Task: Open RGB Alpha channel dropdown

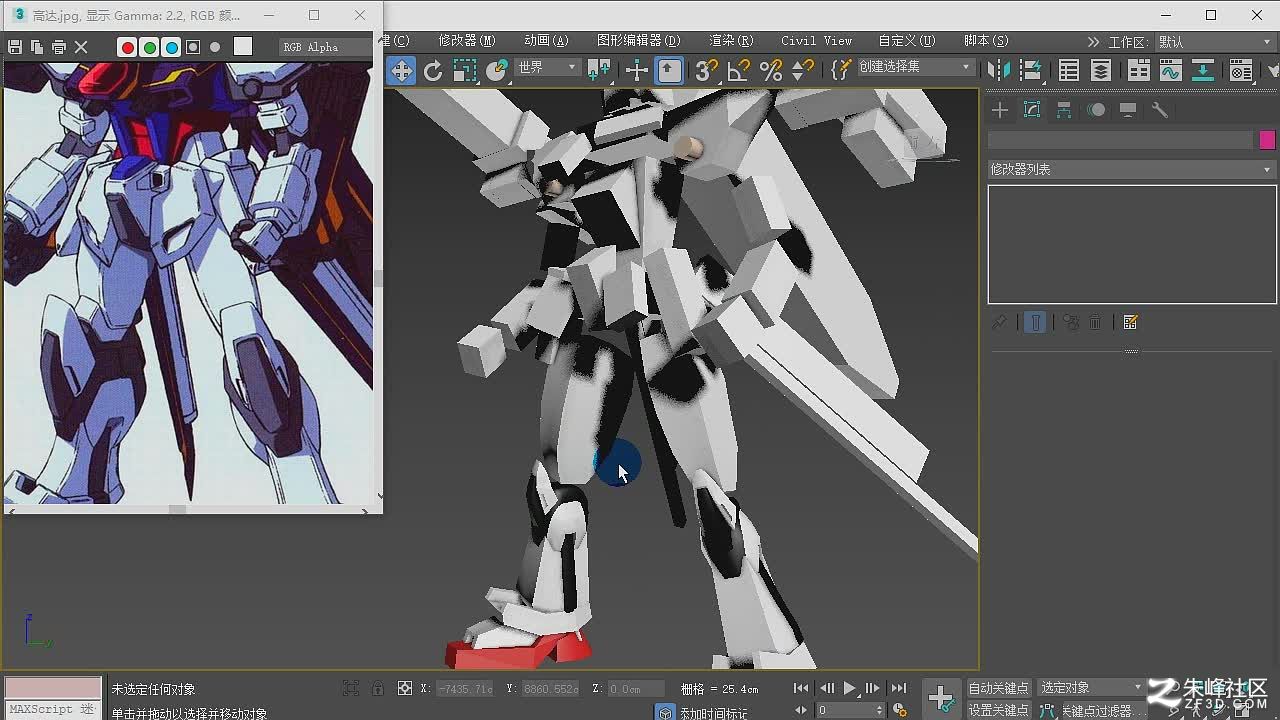Action: click(325, 47)
